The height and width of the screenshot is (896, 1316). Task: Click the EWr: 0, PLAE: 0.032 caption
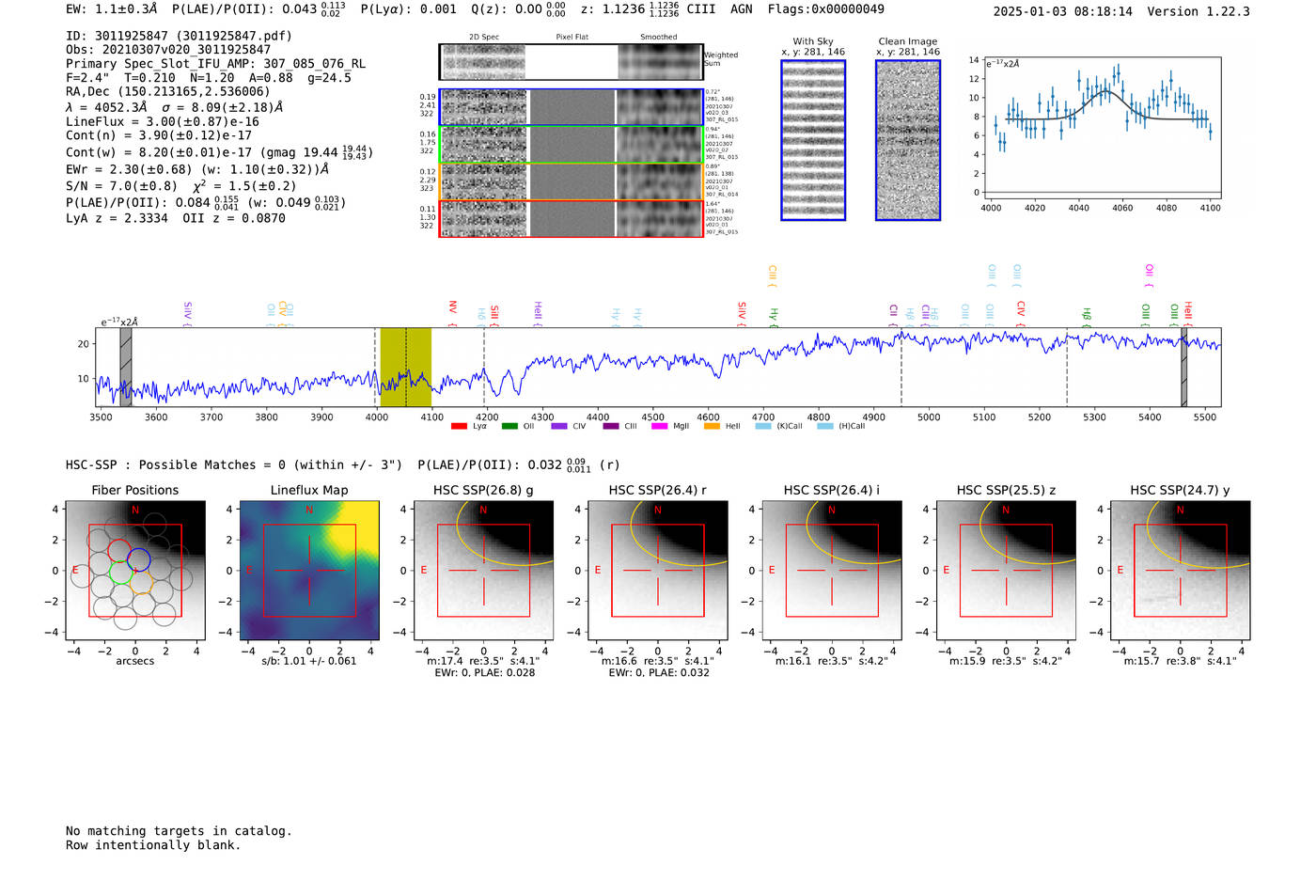(659, 672)
